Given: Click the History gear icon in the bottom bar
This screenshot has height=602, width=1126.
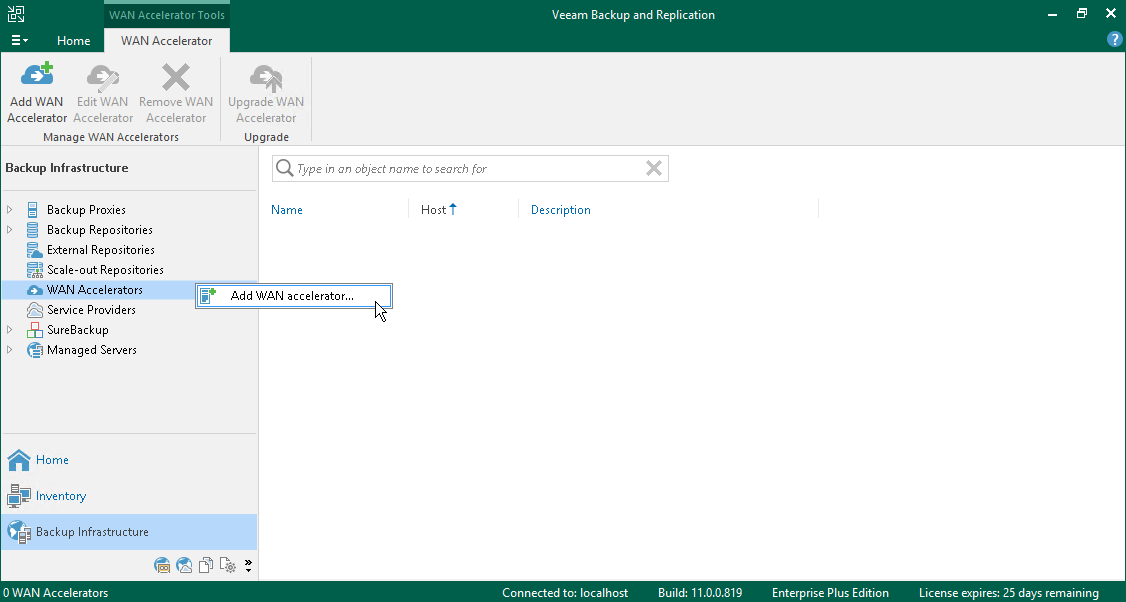Looking at the screenshot, I should [228, 565].
